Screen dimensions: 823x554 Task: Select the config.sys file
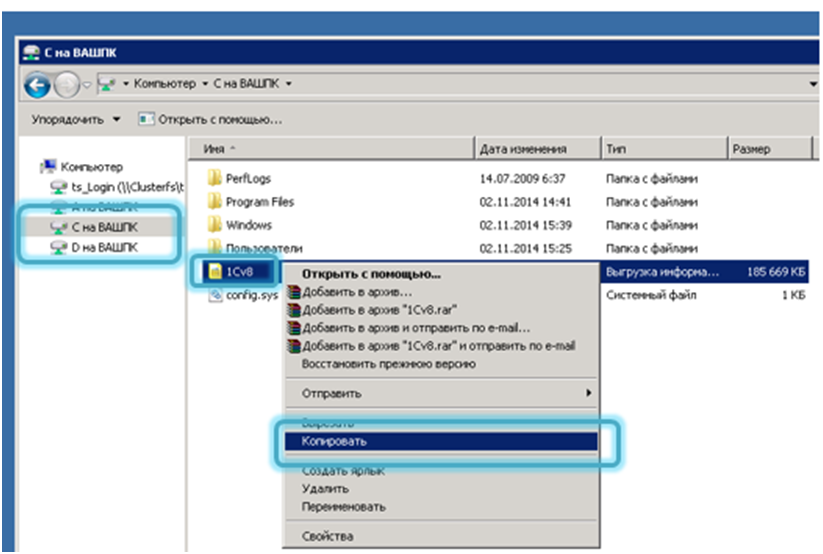(251, 295)
